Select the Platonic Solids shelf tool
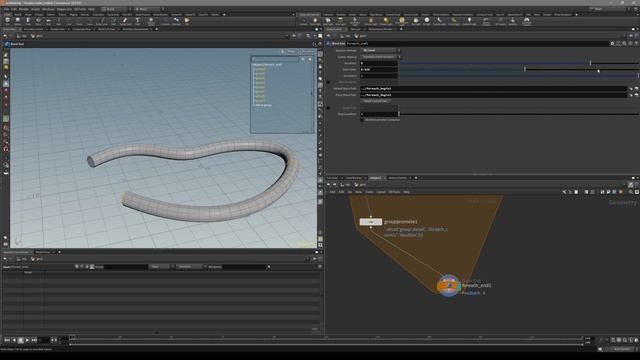640x360 pixels. tap(151, 21)
